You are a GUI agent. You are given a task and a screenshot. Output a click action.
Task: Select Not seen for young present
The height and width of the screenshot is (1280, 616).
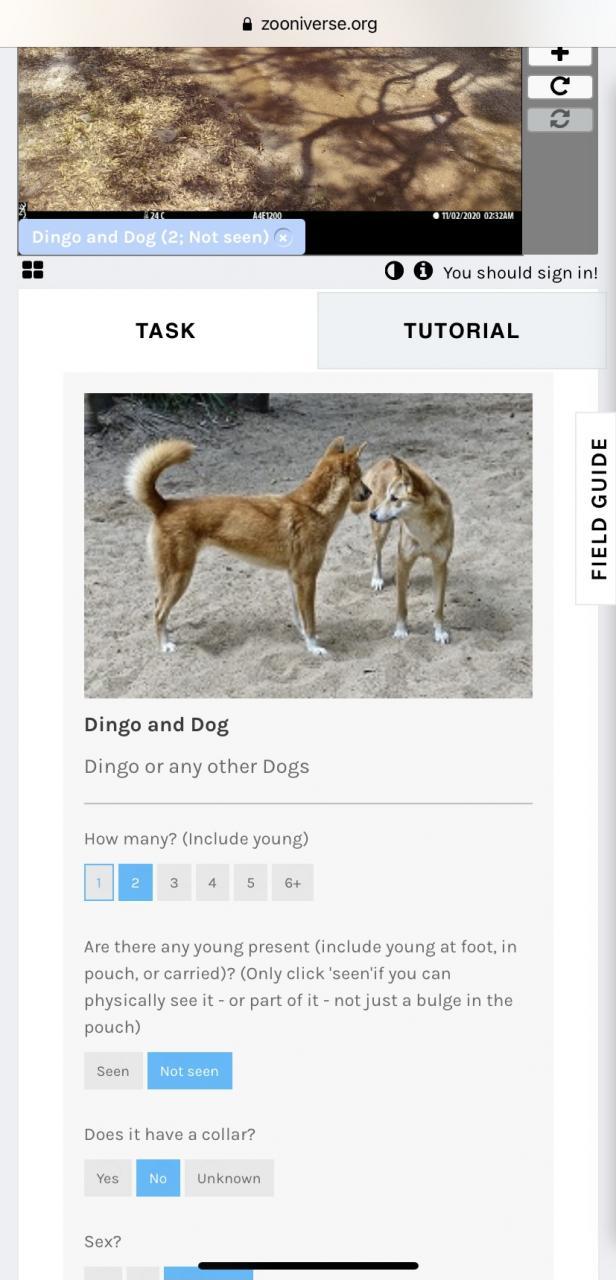coord(189,1071)
